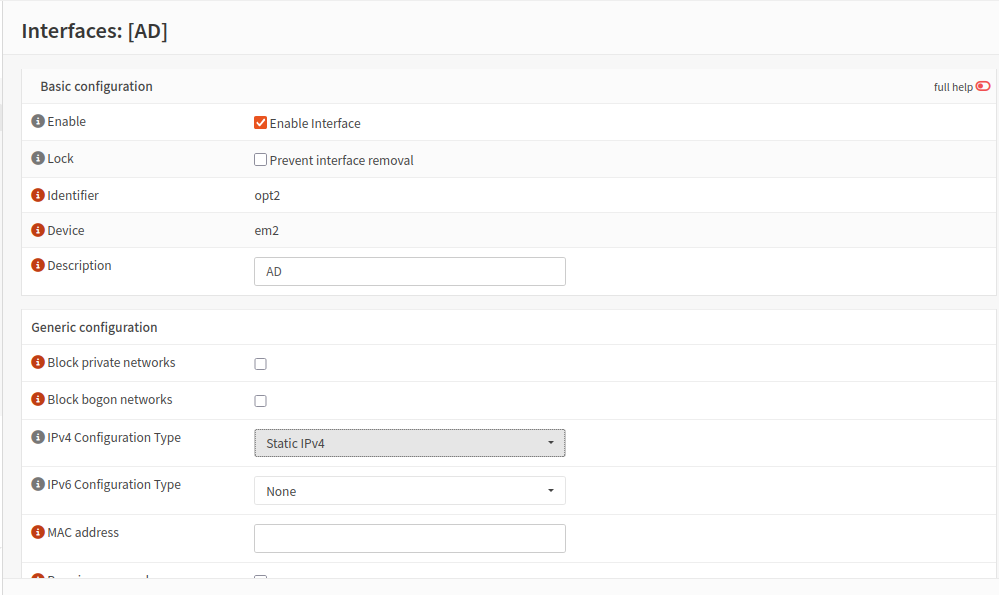Click info icon for Block bogon networks
This screenshot has width=999, height=595.
(x=38, y=400)
